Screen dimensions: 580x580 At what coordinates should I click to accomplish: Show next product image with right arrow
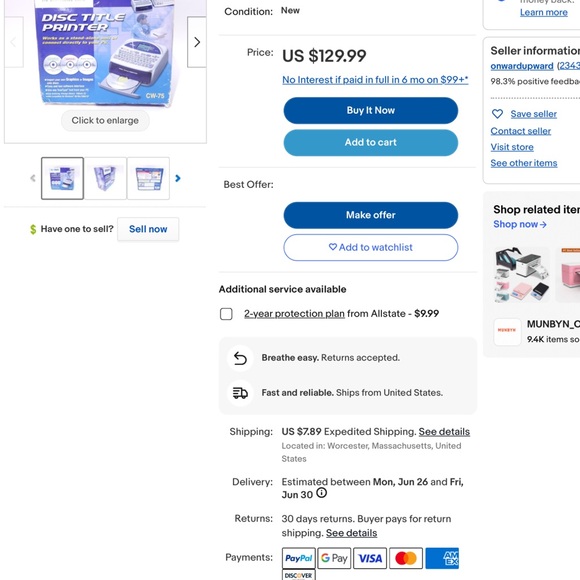coord(197,42)
